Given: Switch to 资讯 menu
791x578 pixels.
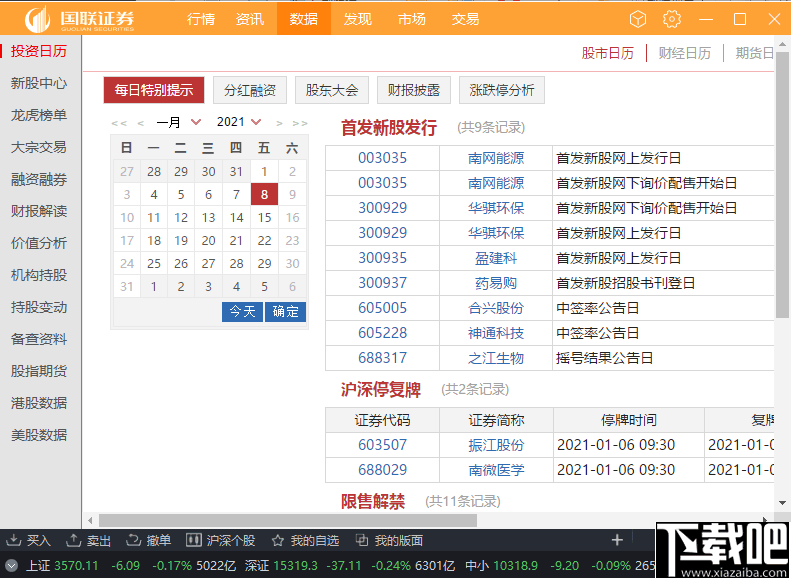Looking at the screenshot, I should [x=250, y=19].
